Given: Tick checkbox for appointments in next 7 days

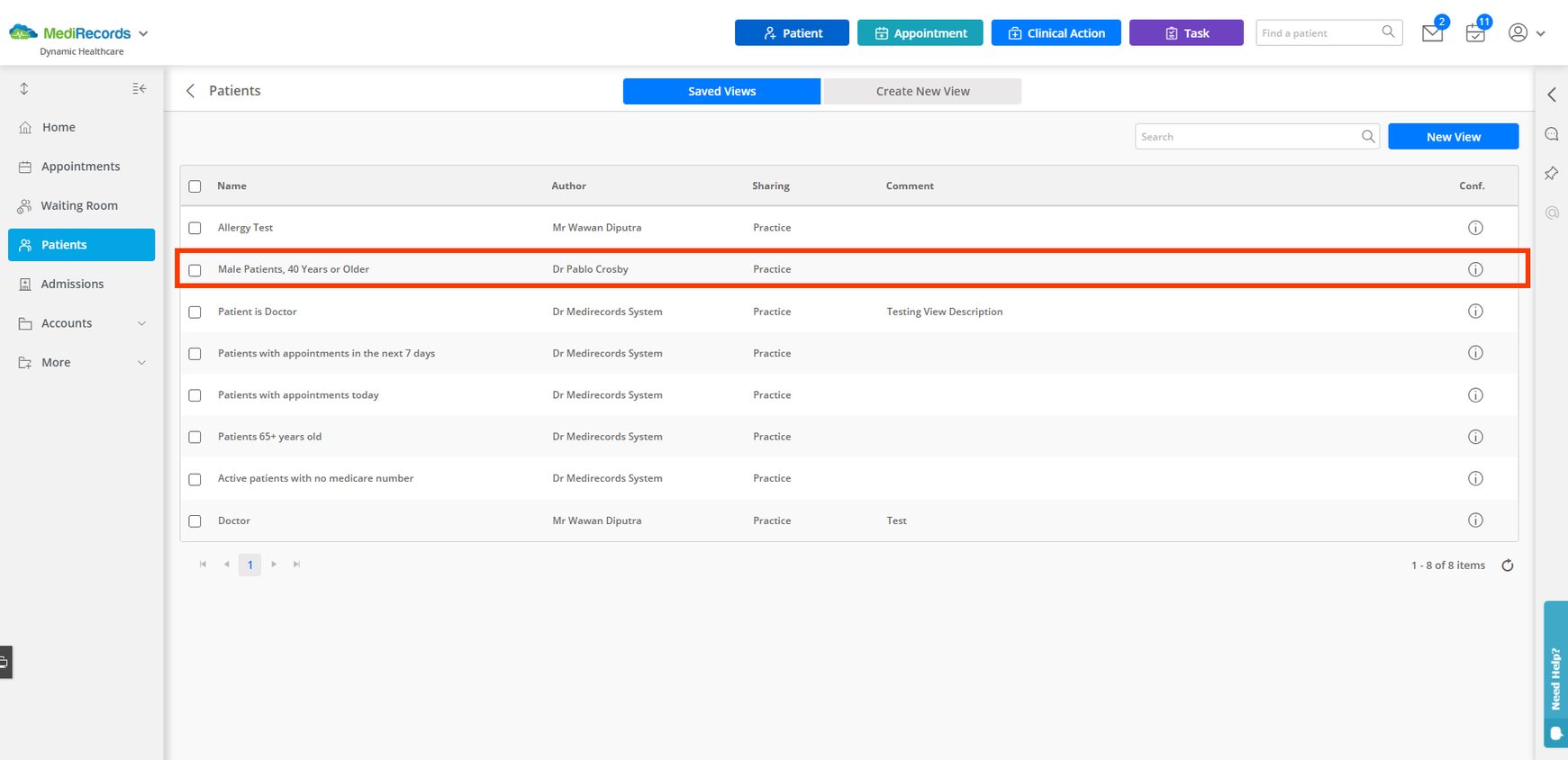Looking at the screenshot, I should click(x=195, y=354).
